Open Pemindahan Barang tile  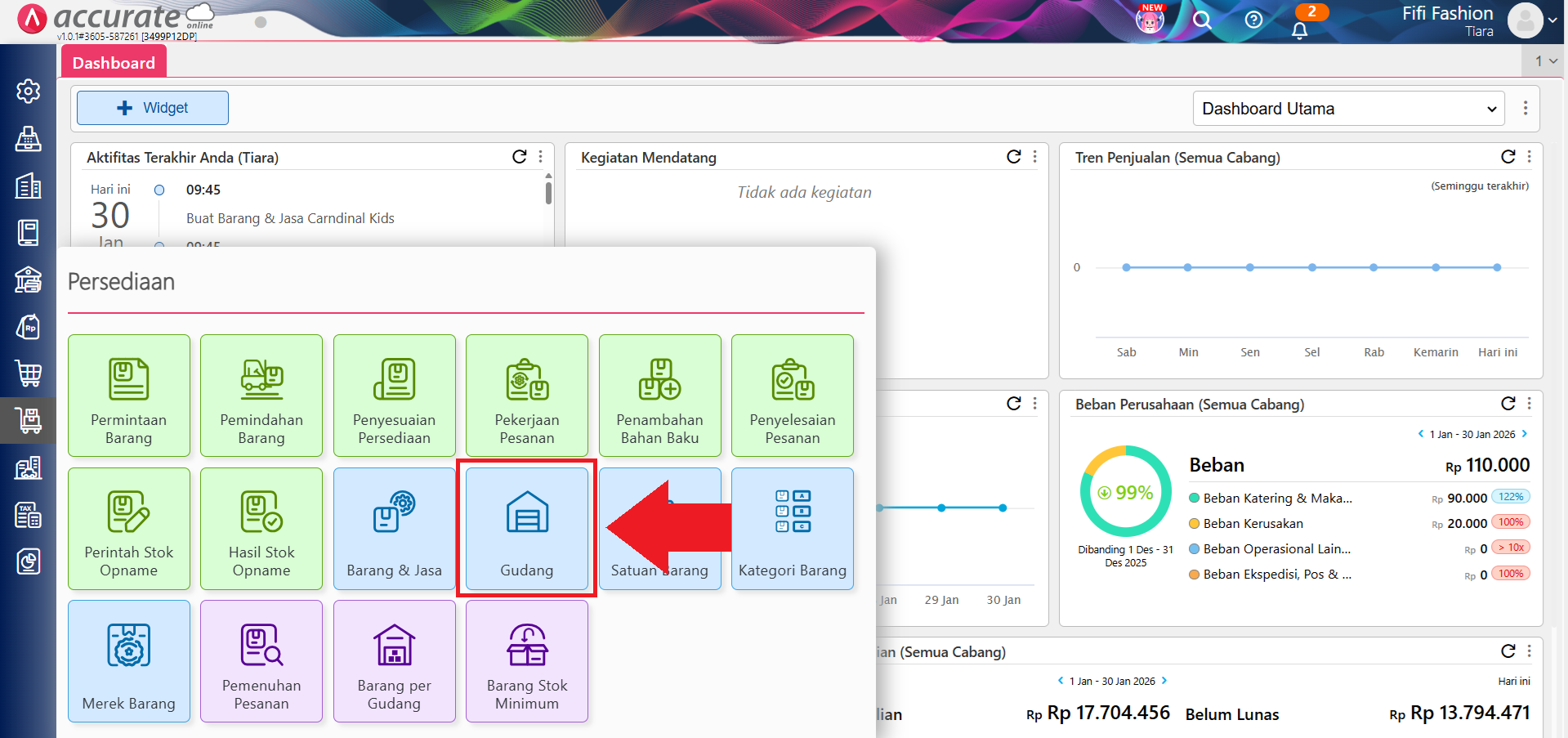(x=261, y=396)
